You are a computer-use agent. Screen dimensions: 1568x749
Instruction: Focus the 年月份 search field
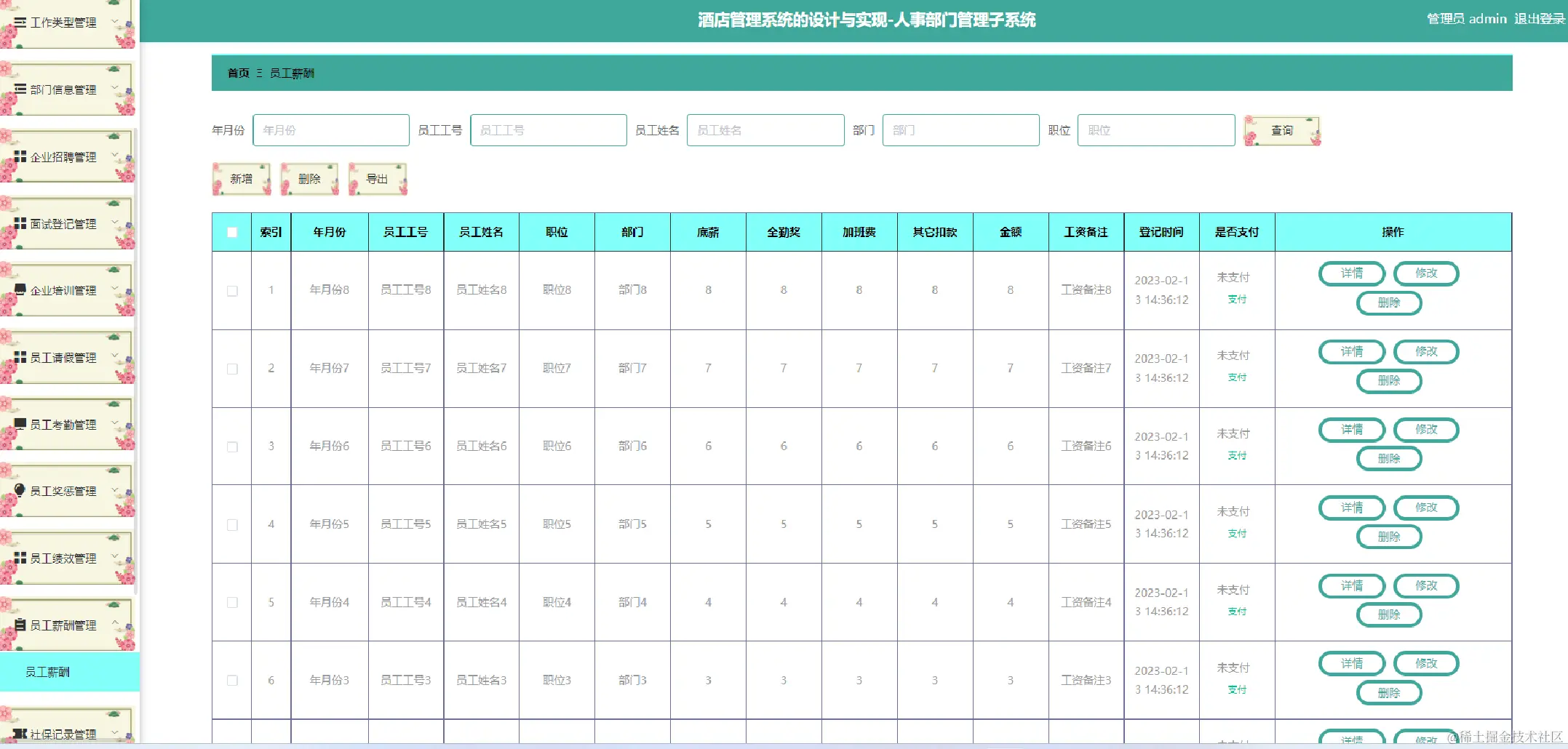(331, 130)
